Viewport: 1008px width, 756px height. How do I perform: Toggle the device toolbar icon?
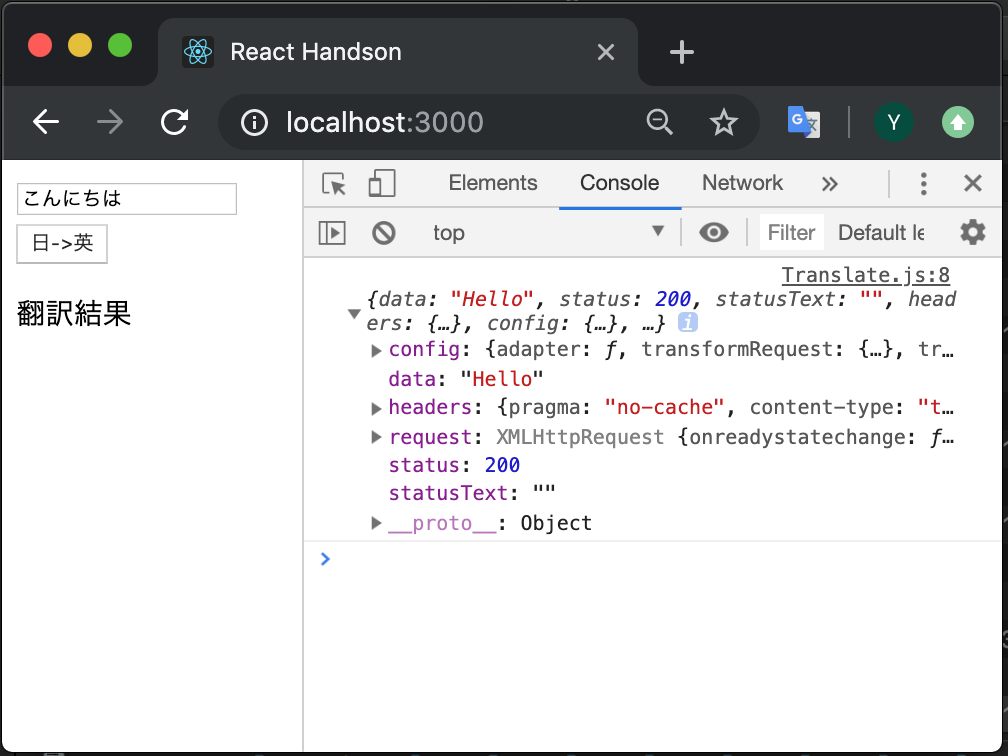[x=382, y=183]
